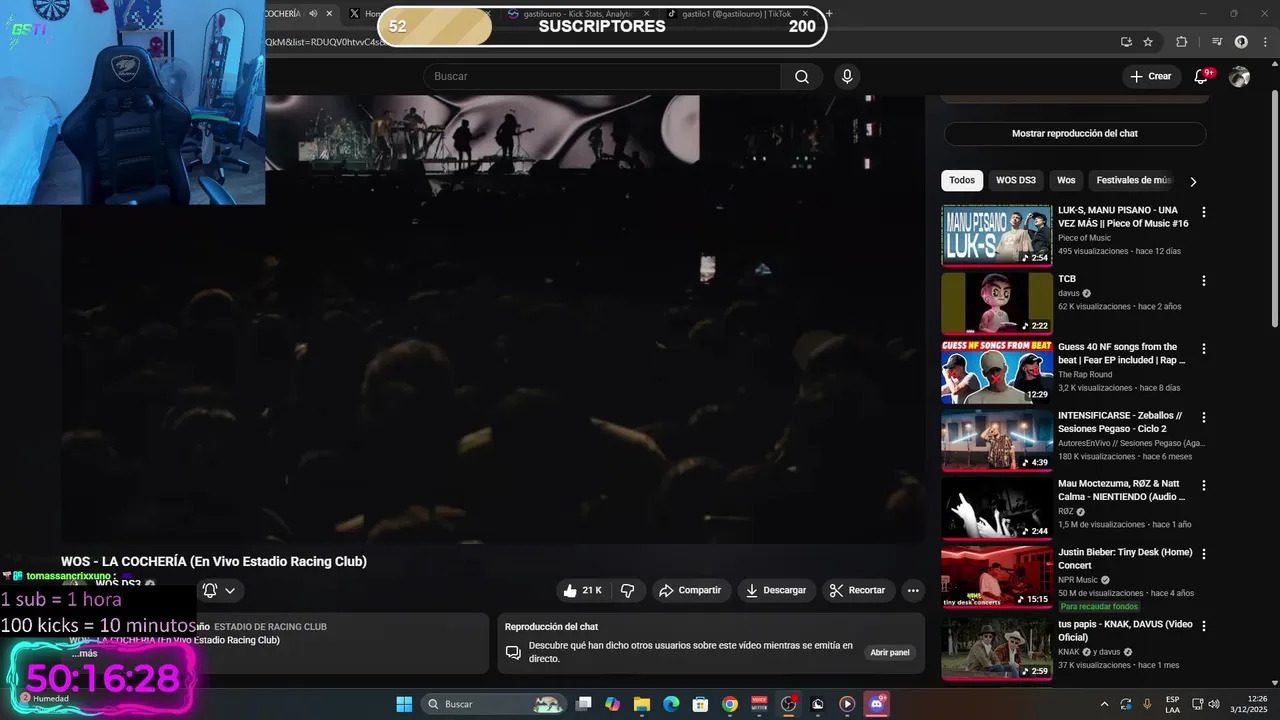Open Justin Bieber: Tiny Desk (Home) Concert title
This screenshot has width=1280, height=720.
click(1125, 559)
